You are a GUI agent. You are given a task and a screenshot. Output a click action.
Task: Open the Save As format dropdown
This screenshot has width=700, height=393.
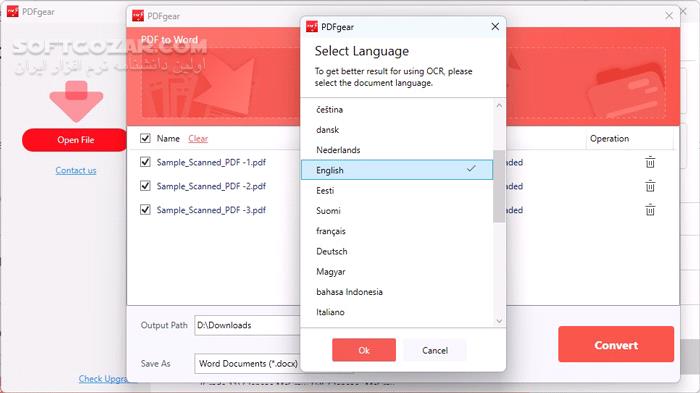tap(248, 364)
